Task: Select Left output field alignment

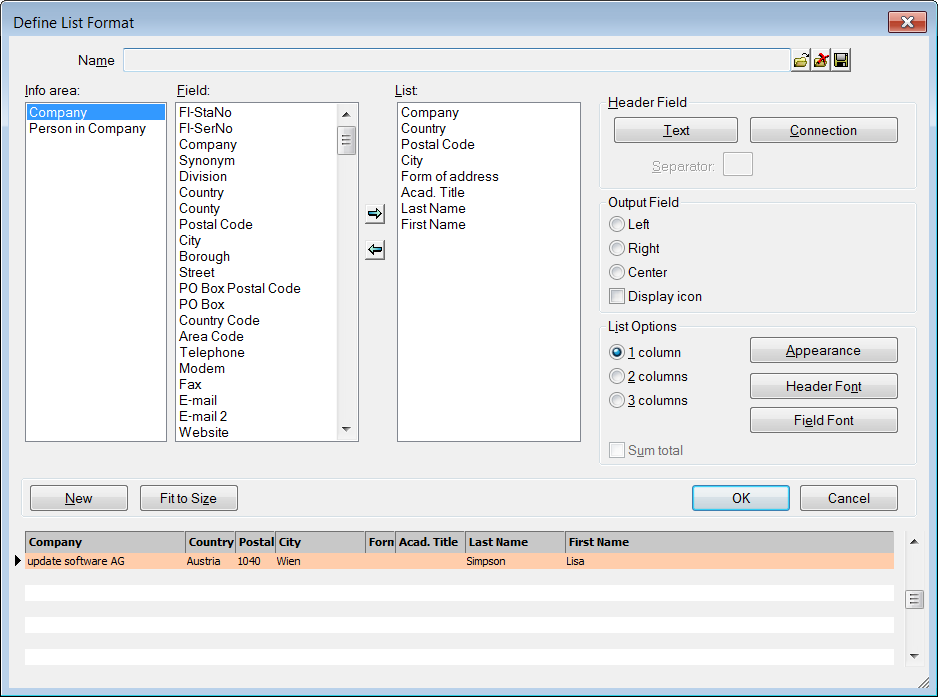Action: 617,225
